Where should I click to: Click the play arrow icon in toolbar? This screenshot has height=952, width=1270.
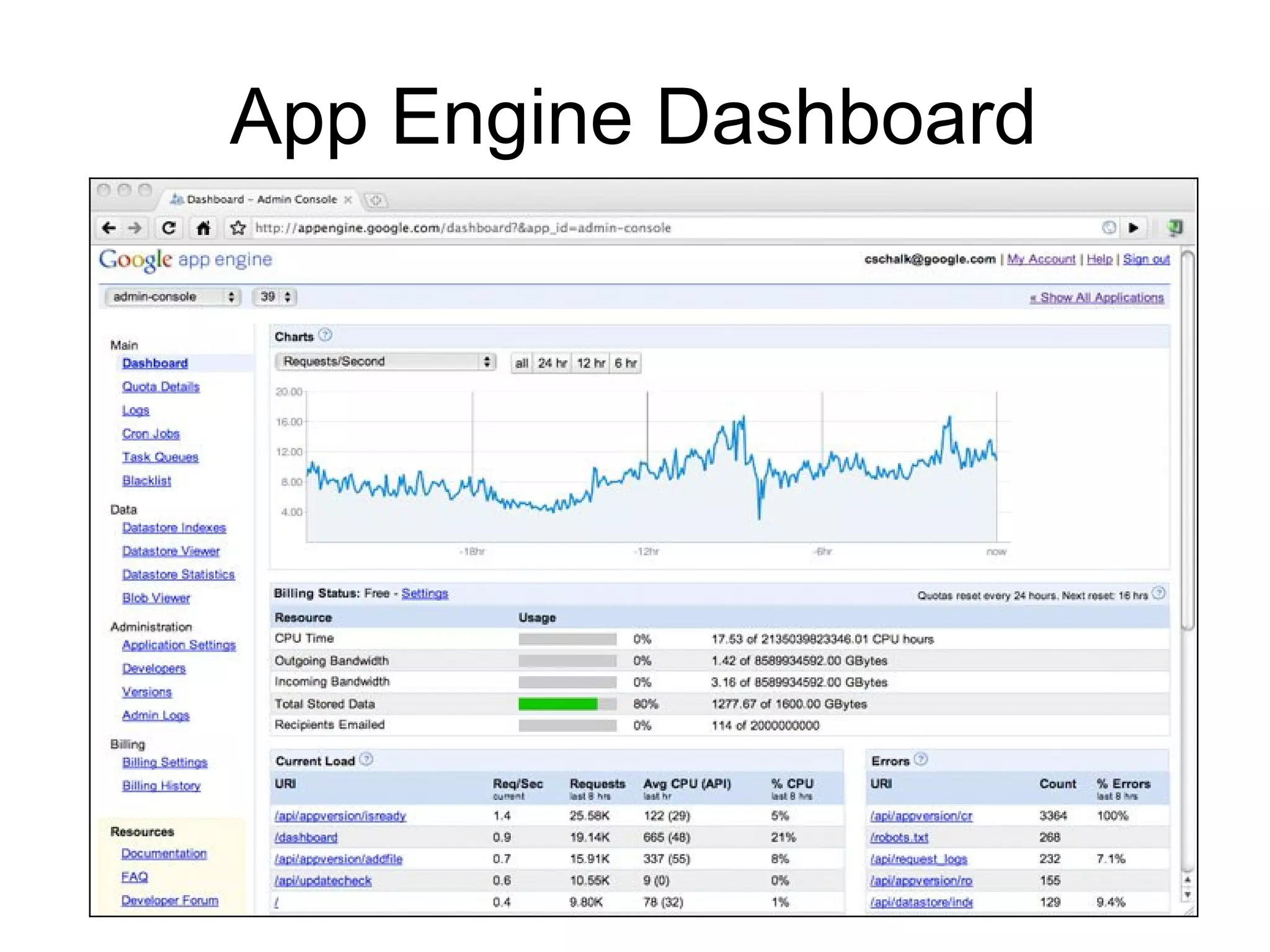coord(1134,228)
